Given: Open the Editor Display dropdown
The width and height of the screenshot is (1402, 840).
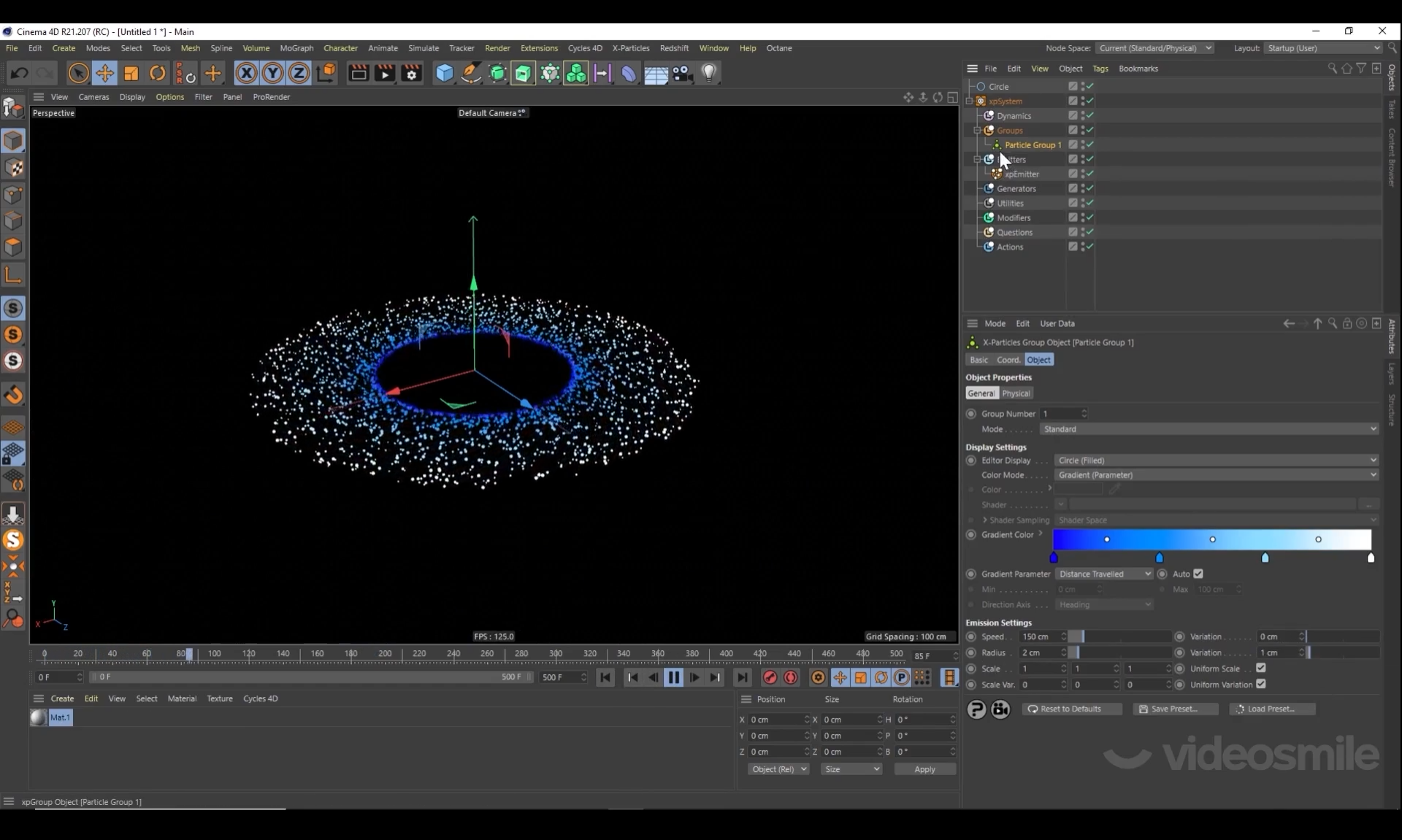Looking at the screenshot, I should click(1216, 461).
